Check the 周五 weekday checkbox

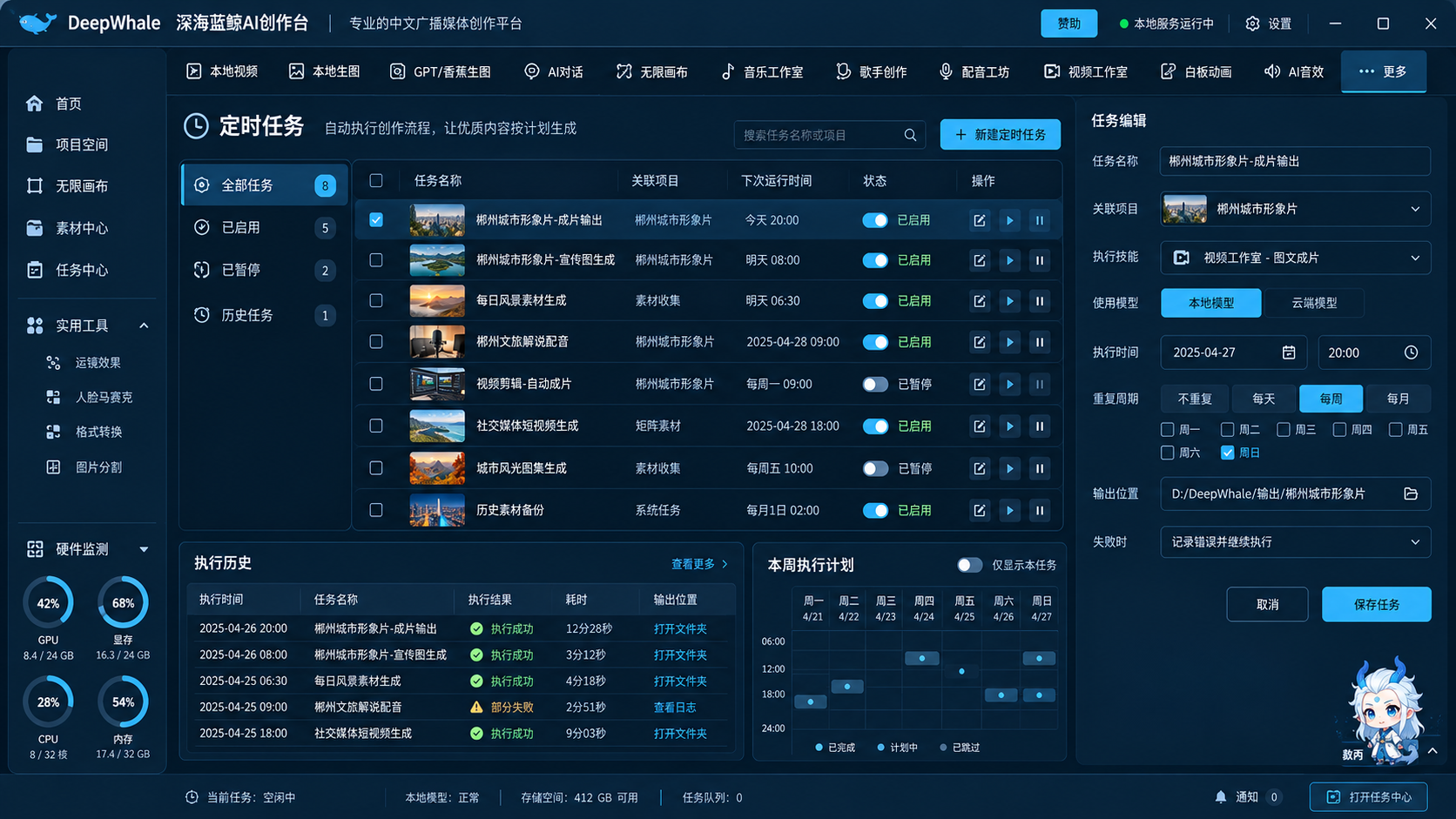point(1395,429)
